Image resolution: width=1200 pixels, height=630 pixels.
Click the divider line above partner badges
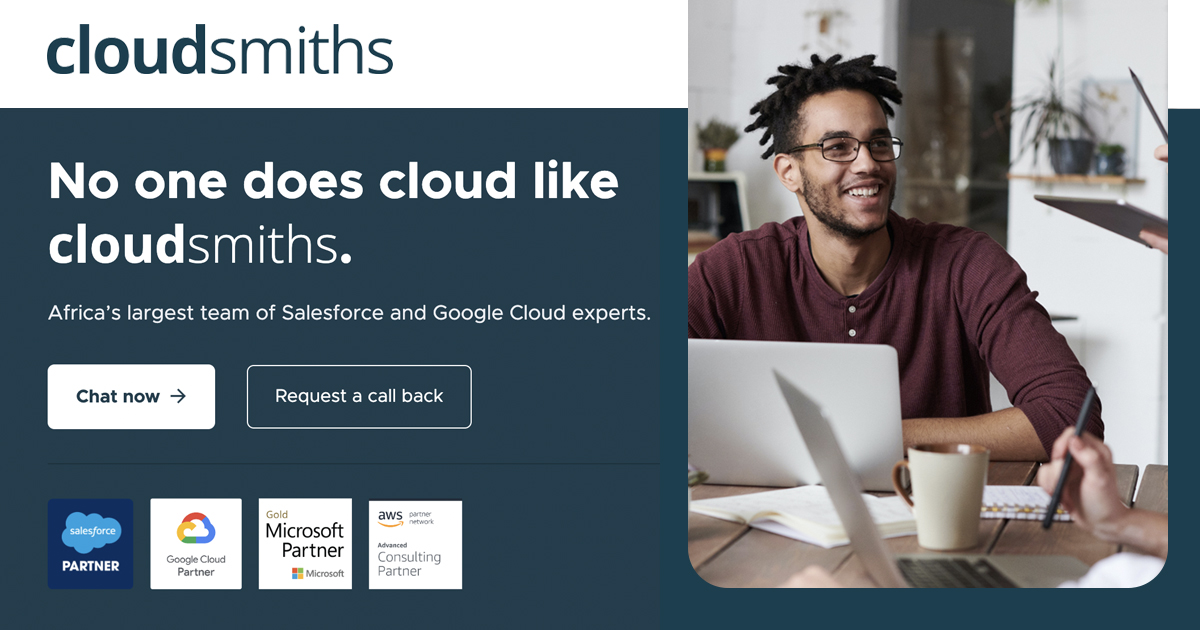click(354, 464)
